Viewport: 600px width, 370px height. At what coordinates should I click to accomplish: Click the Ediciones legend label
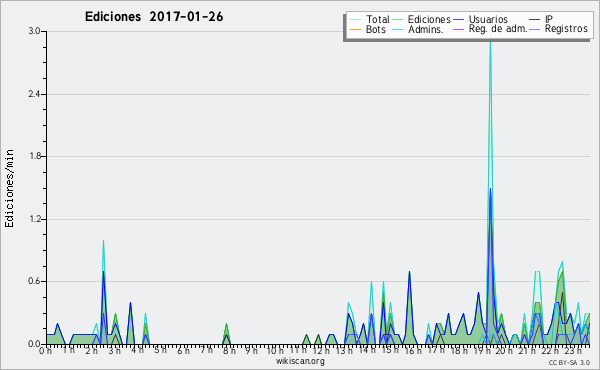click(x=429, y=19)
